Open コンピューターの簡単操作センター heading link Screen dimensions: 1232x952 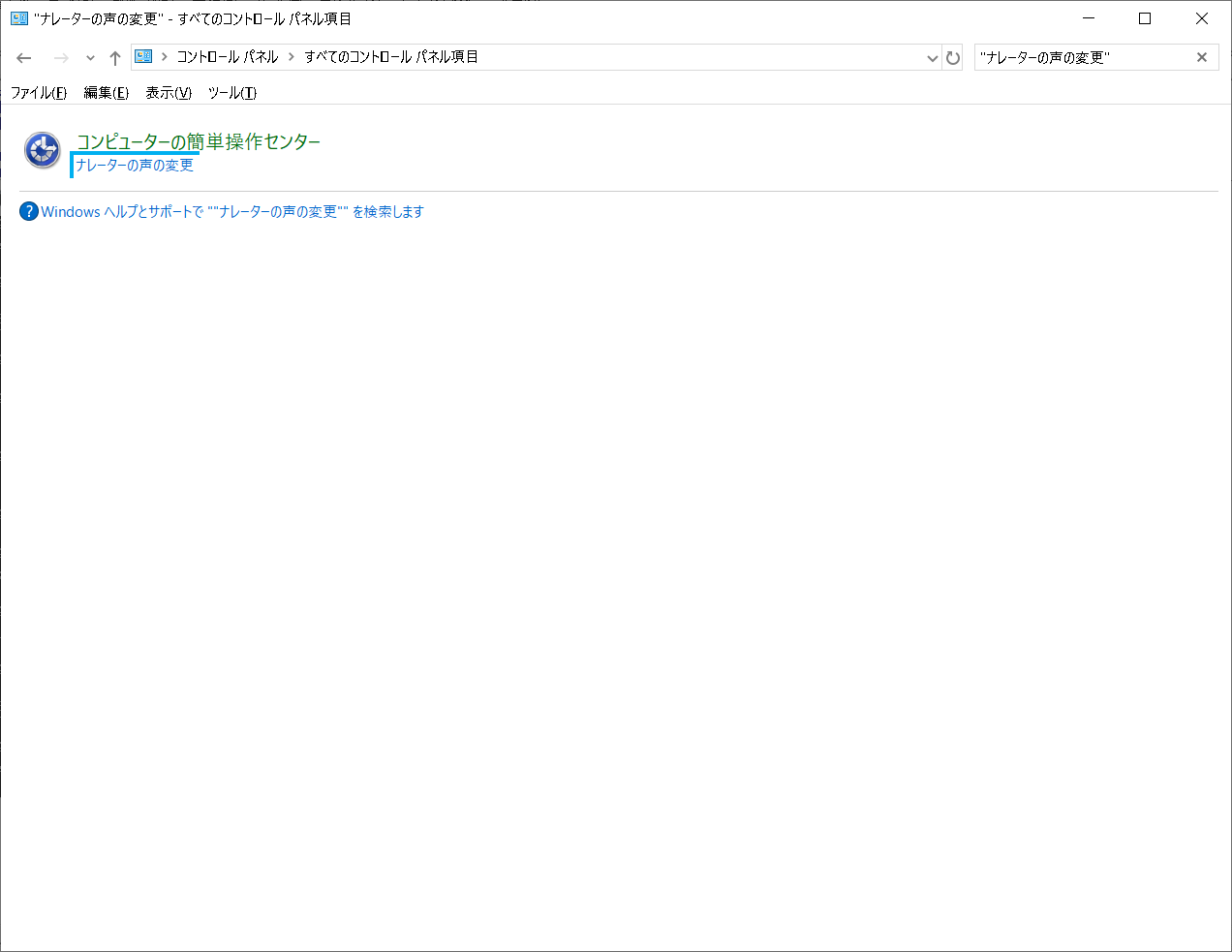pyautogui.click(x=199, y=141)
